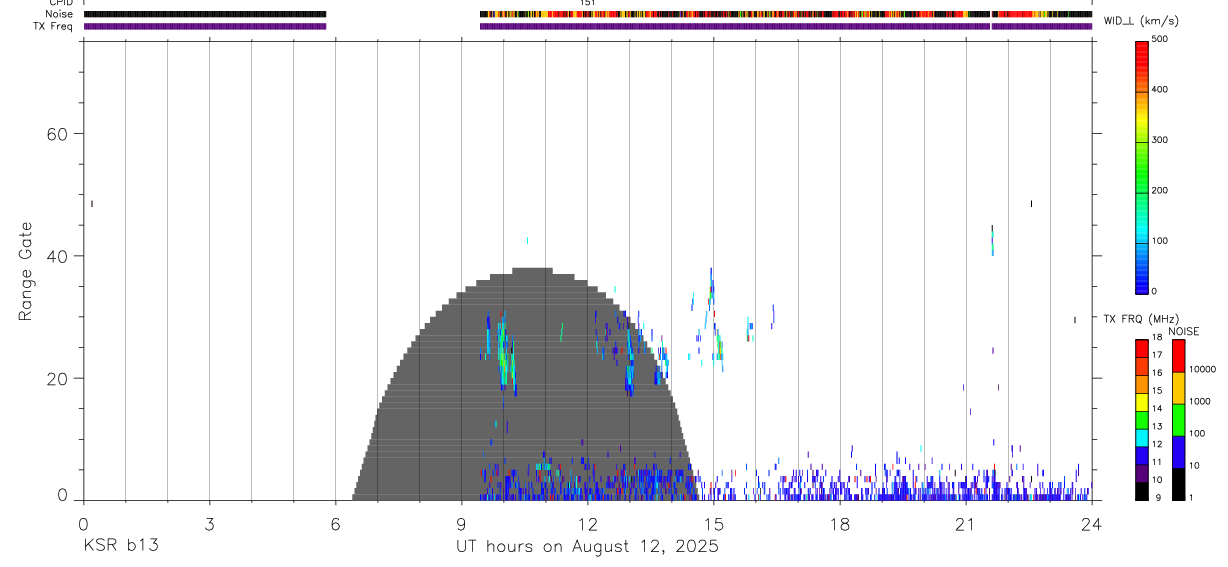
Task: Click the 40 tick on Range Gate axis
Action: click(x=58, y=256)
